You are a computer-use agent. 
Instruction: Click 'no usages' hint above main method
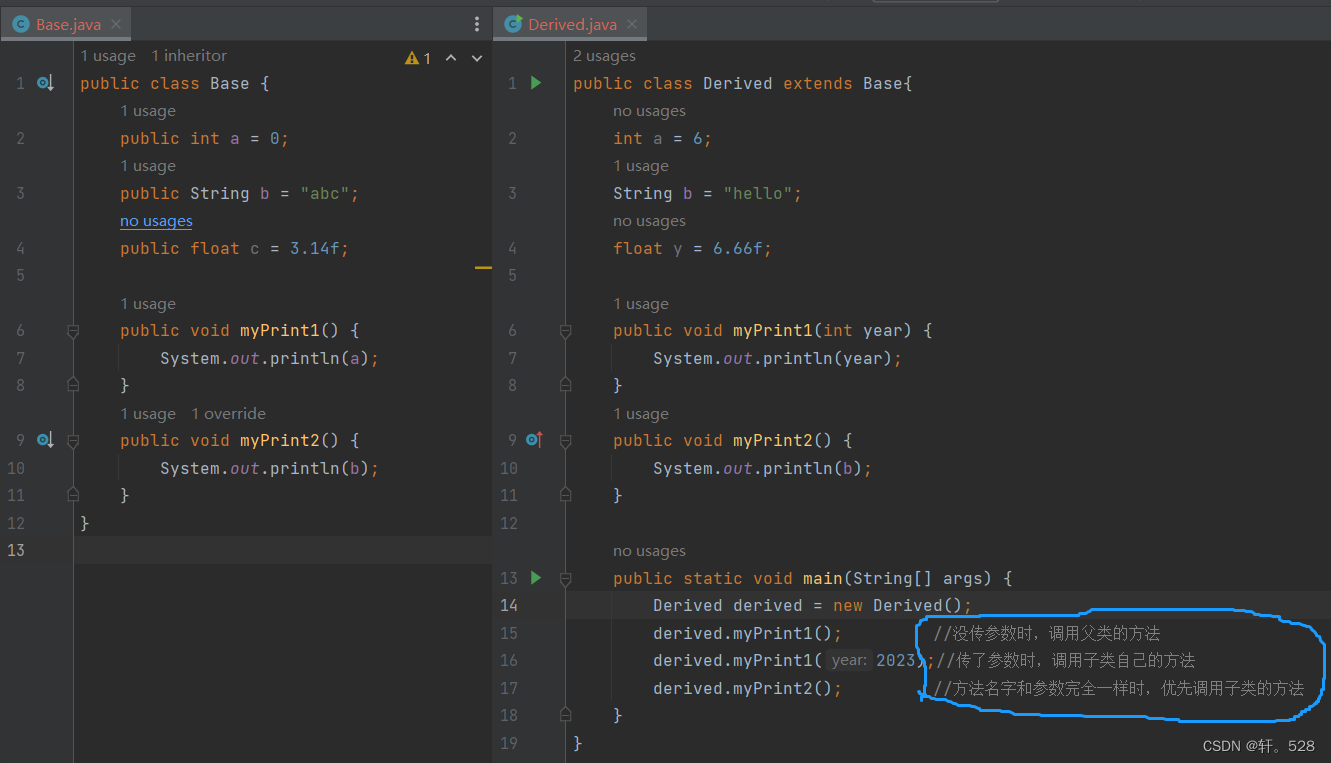point(649,551)
